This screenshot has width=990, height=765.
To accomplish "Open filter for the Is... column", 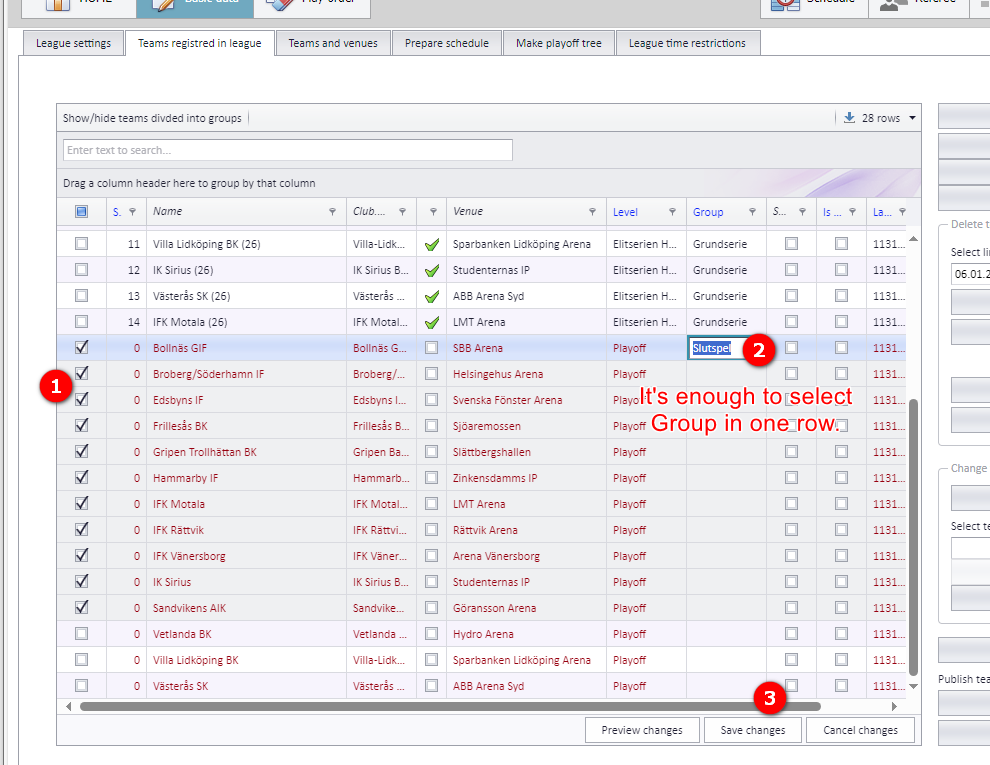I will coord(852,212).
